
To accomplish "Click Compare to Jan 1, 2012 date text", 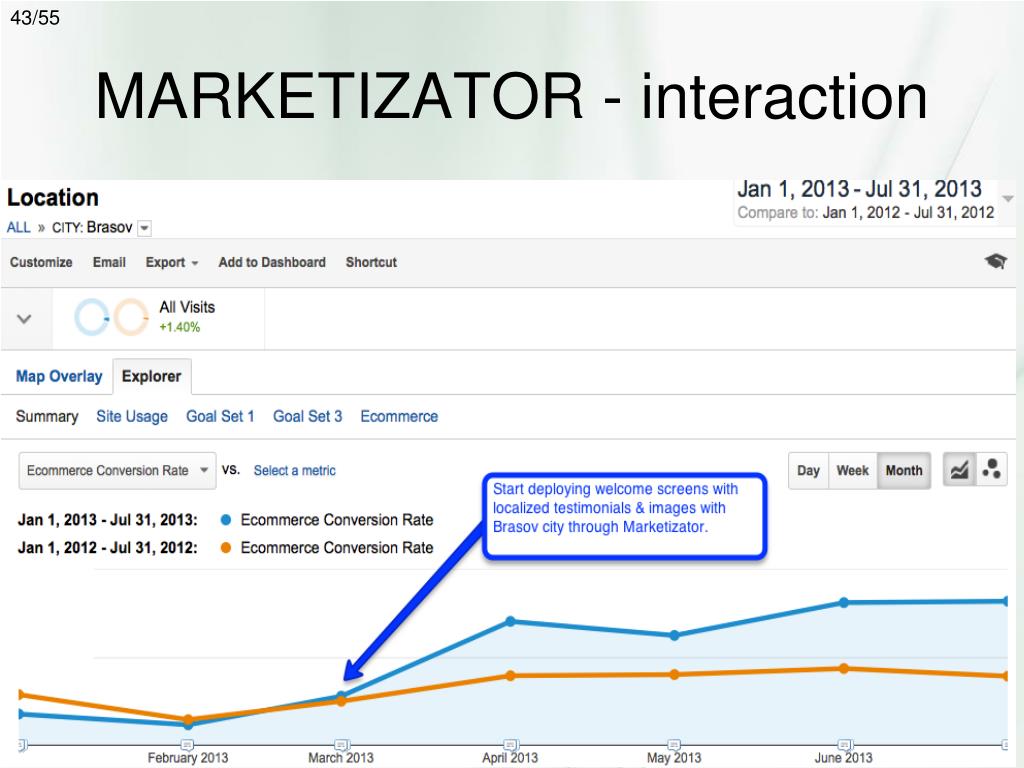I will click(x=866, y=213).
